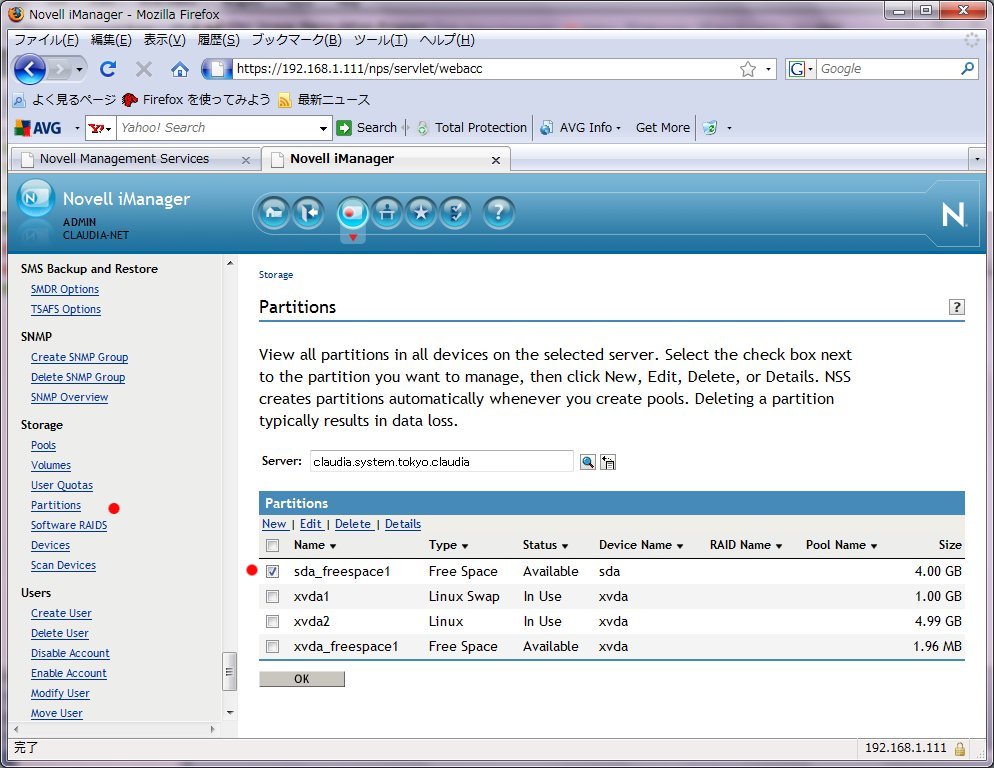994x768 pixels.
Task: Click the New partition link
Action: 274,524
